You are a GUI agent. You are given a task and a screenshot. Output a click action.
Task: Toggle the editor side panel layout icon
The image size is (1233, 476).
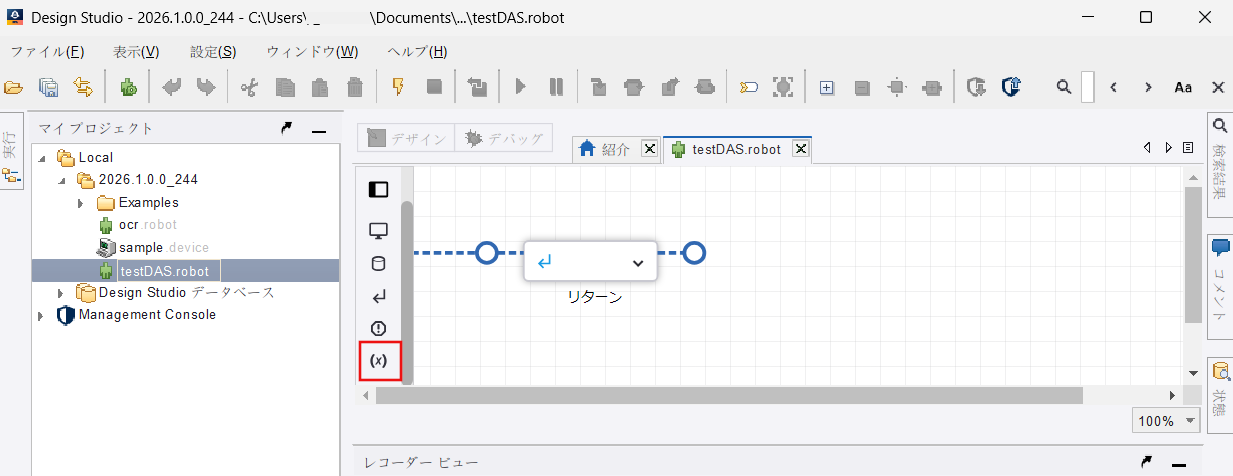[x=378, y=189]
